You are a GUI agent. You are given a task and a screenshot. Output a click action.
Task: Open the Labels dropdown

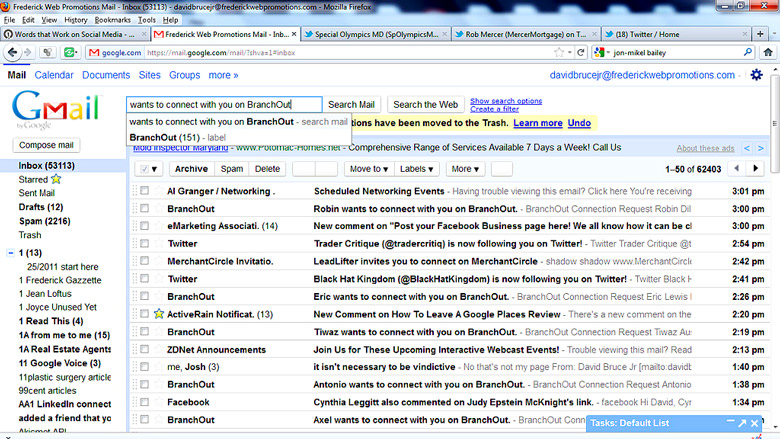coord(416,169)
